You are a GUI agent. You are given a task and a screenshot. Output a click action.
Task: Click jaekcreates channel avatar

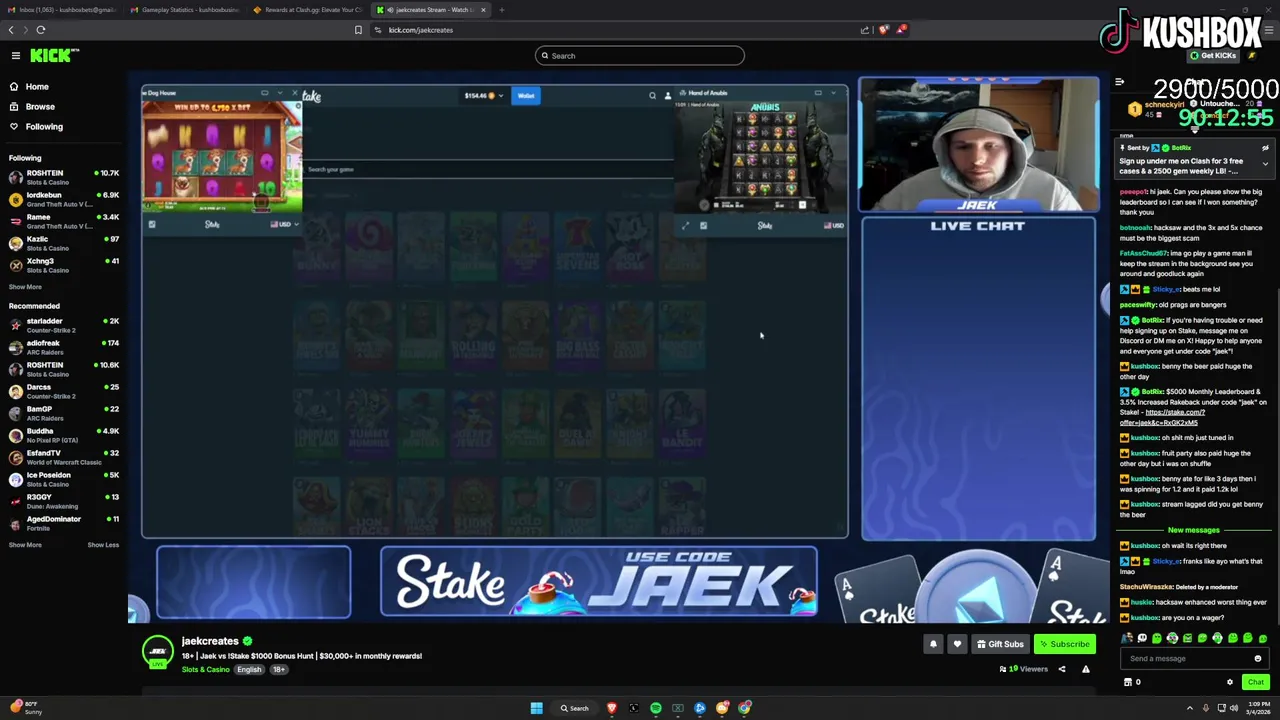coord(157,652)
